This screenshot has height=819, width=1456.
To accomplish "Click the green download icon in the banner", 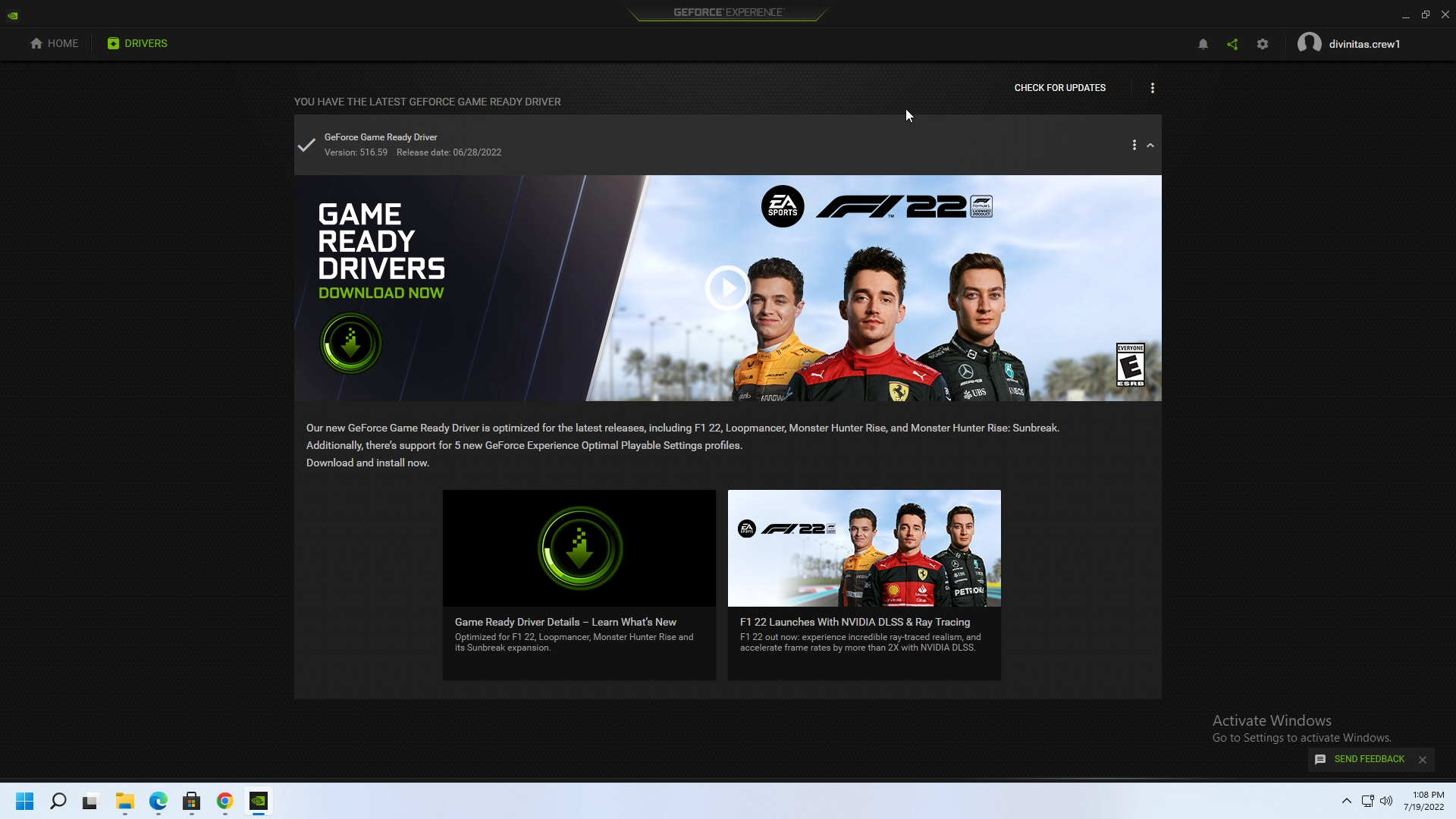I will tap(350, 344).
